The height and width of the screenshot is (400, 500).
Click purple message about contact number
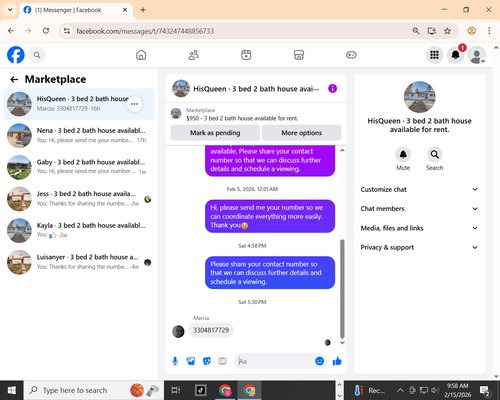coord(270,160)
